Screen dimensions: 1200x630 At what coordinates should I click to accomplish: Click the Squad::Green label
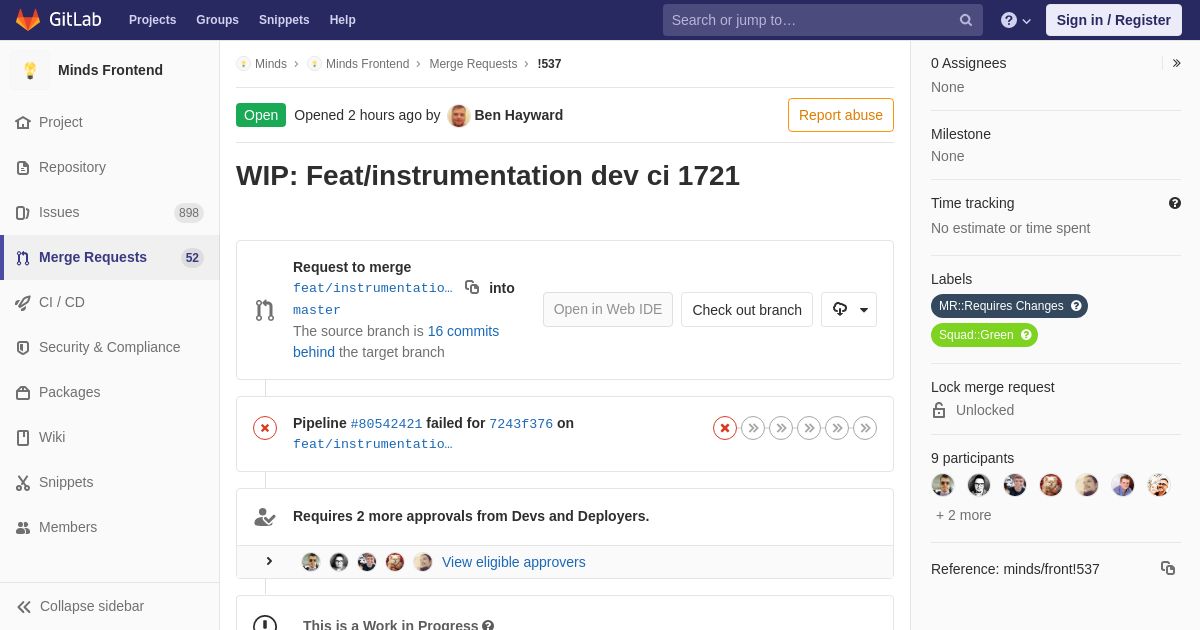click(x=976, y=335)
